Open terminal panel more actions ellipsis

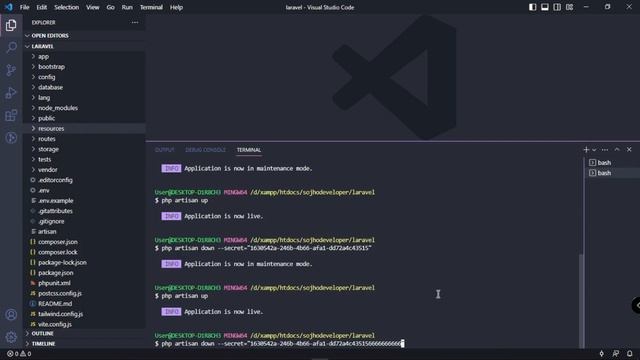click(605, 150)
